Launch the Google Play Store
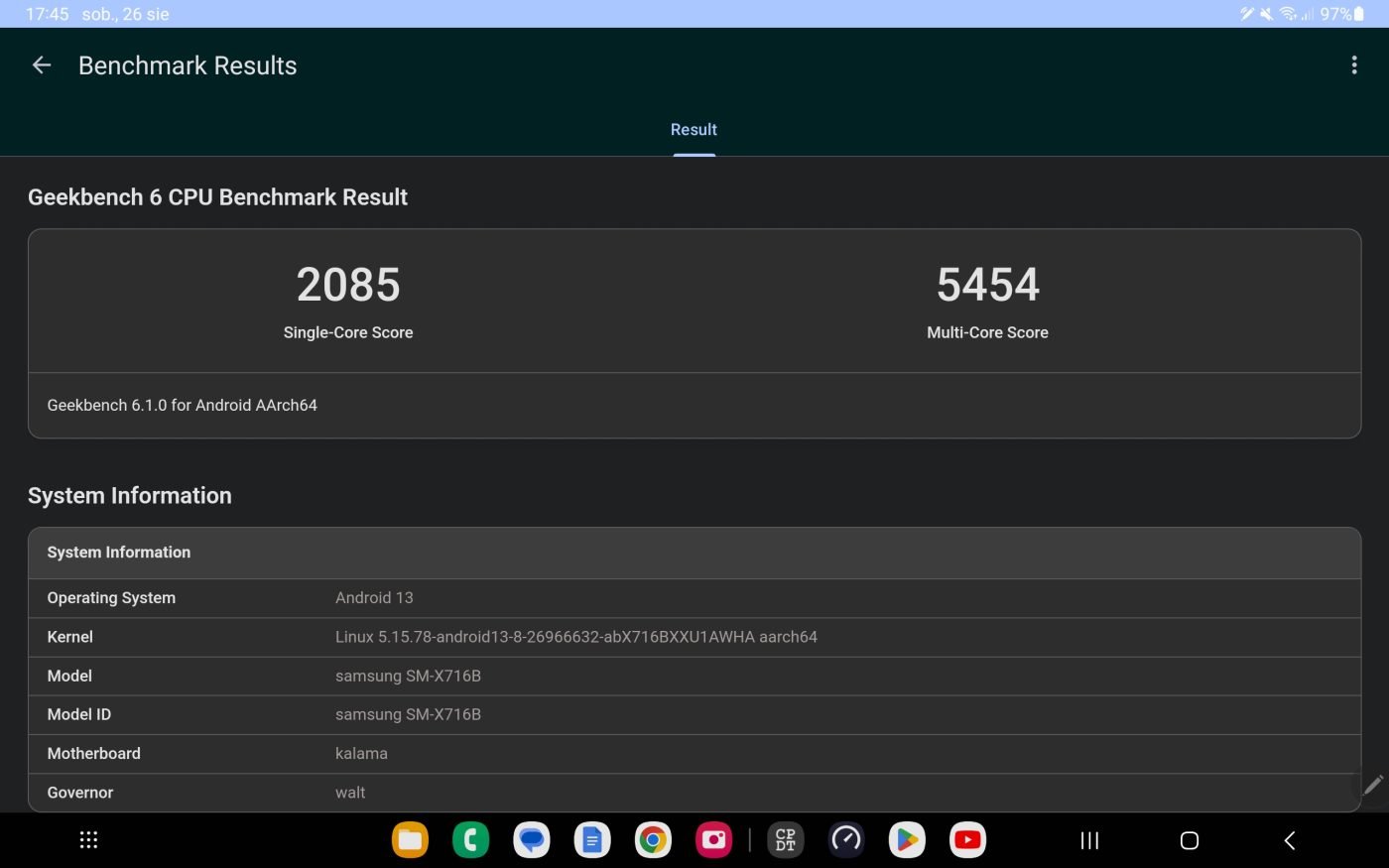Viewport: 1389px width, 868px height. (x=907, y=840)
